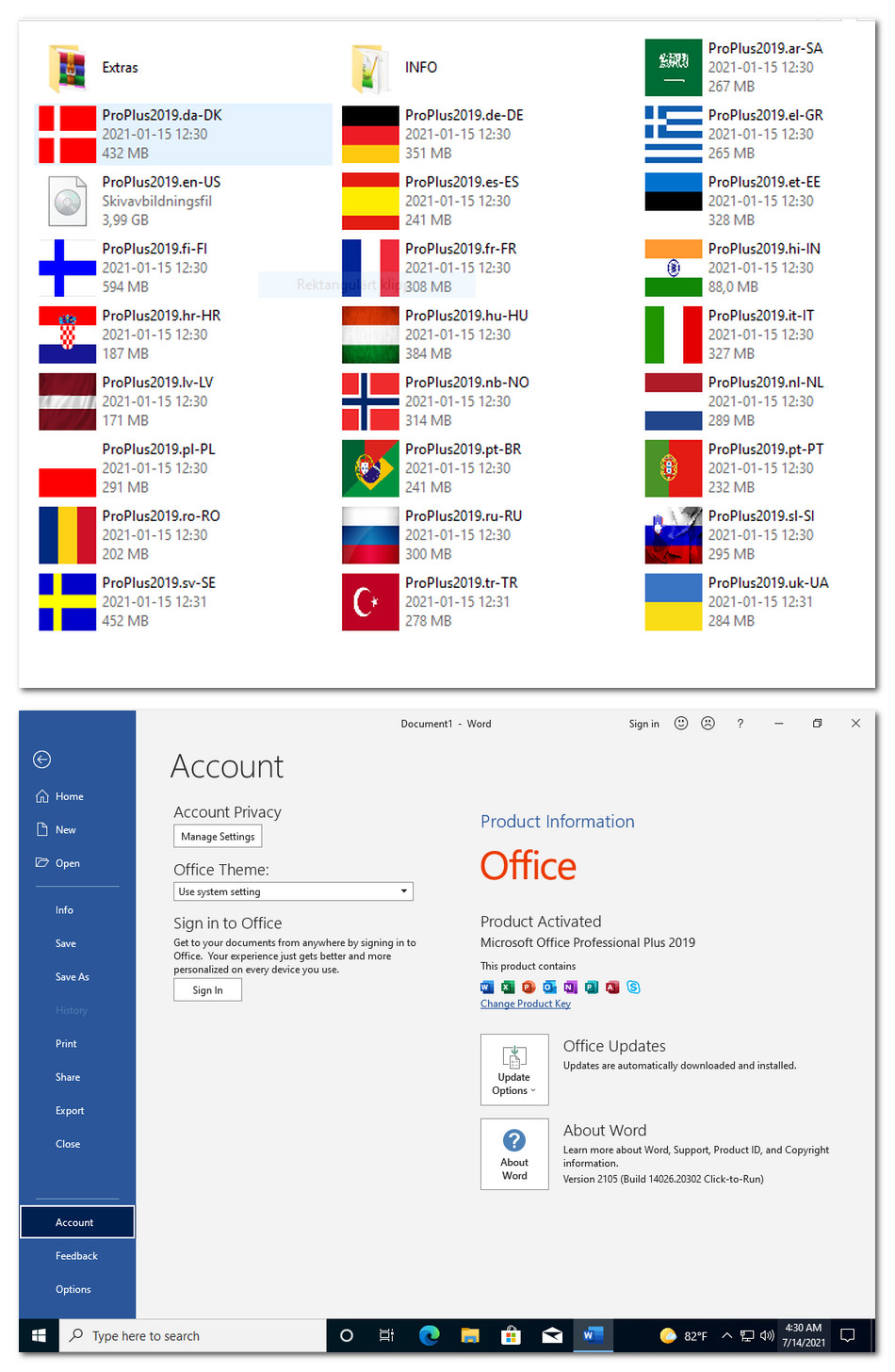Select the ProPlus2019.sv-SE Swedish flag icon

click(68, 603)
